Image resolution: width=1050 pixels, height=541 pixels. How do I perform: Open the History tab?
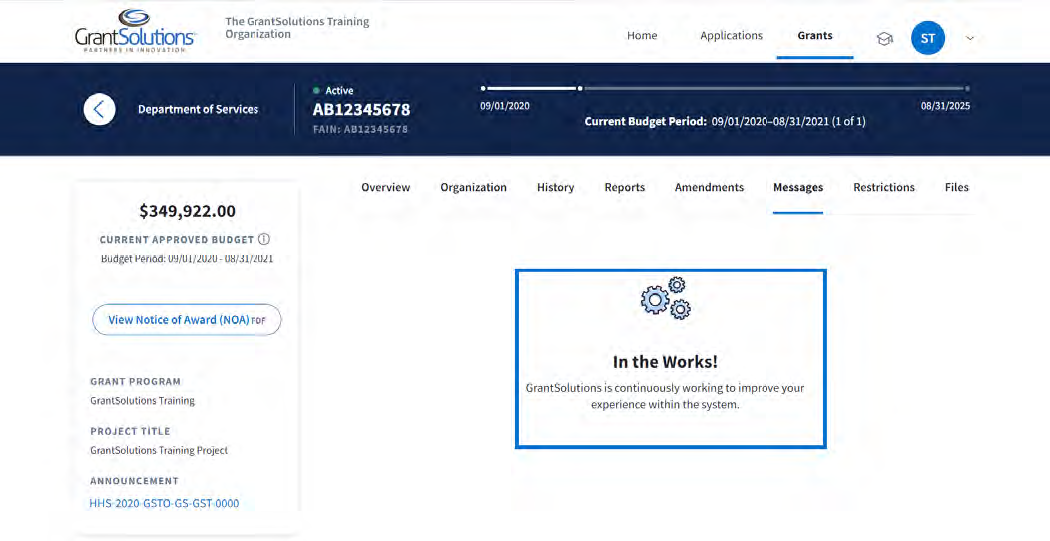(x=555, y=187)
